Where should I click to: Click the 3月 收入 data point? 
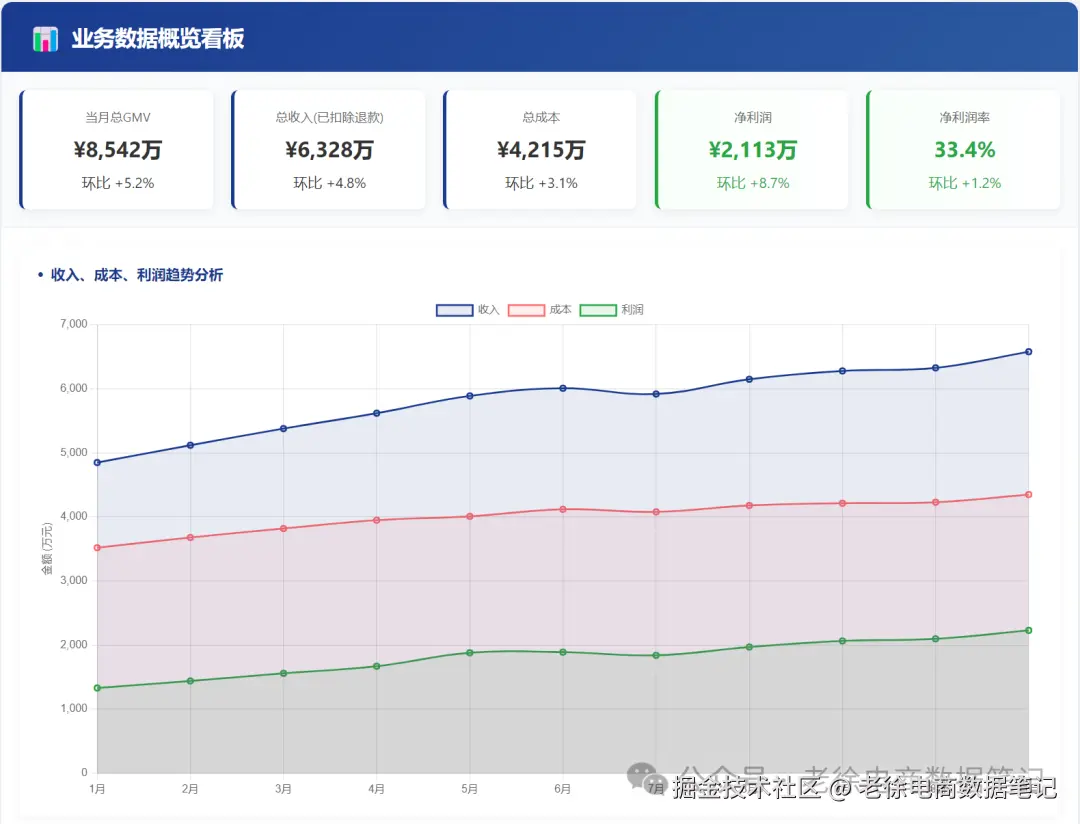tap(283, 429)
